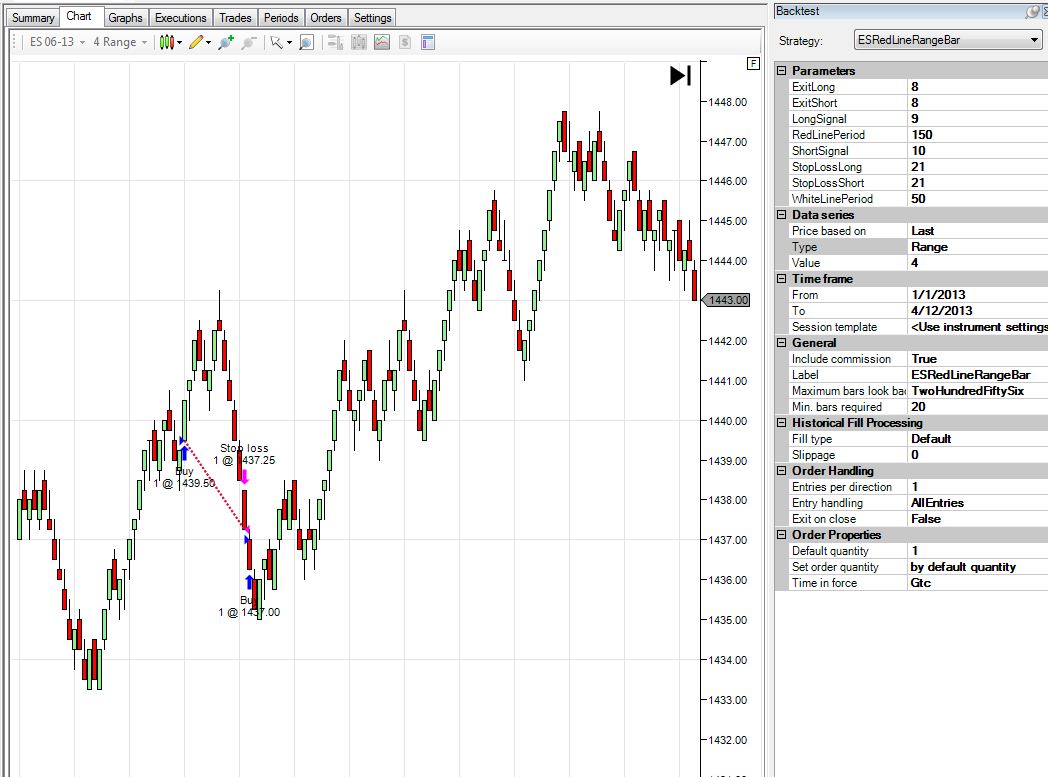Edit the LongSignal value 9
Viewport: 1048px width, 777px height.
977,119
